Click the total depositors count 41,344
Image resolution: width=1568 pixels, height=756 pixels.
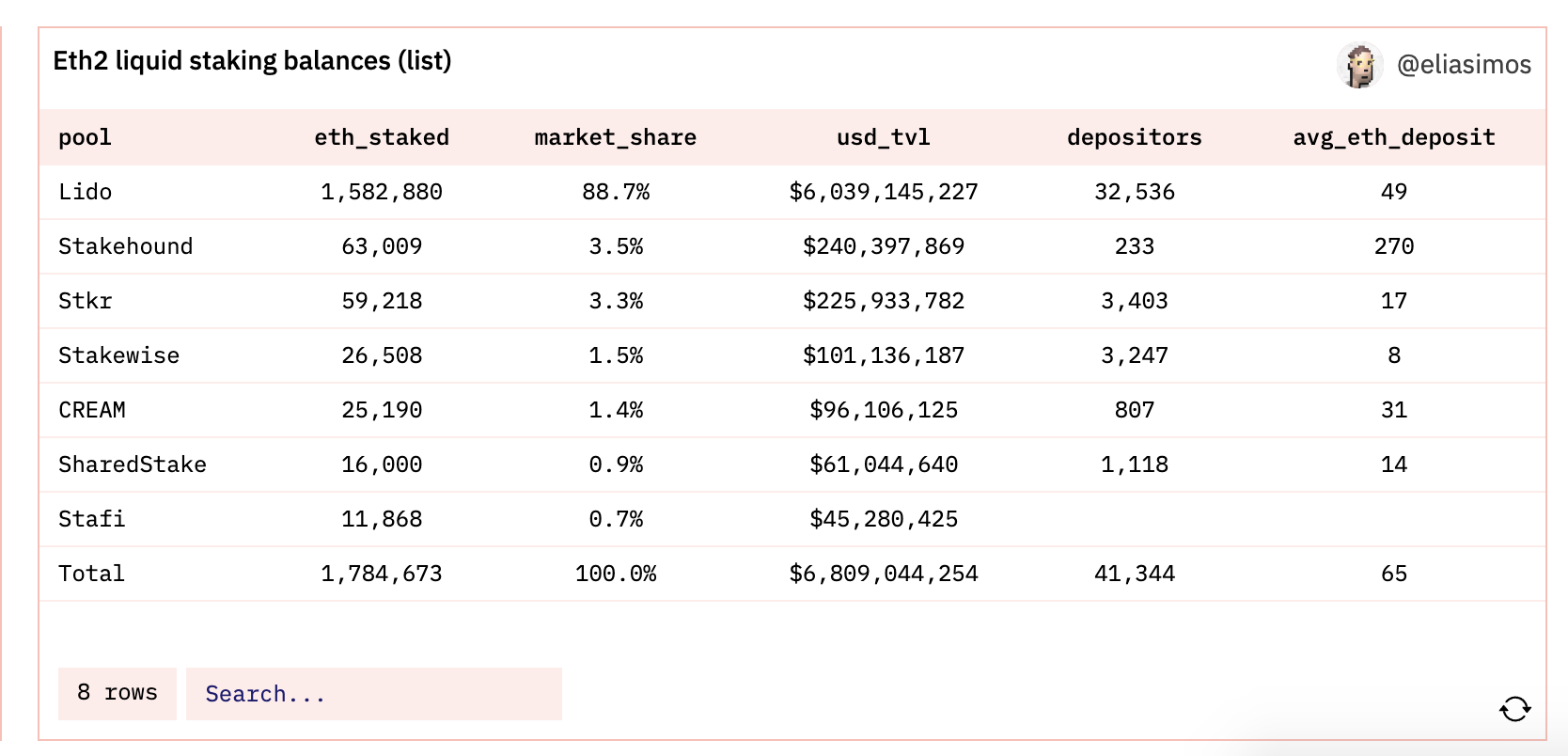(1135, 574)
